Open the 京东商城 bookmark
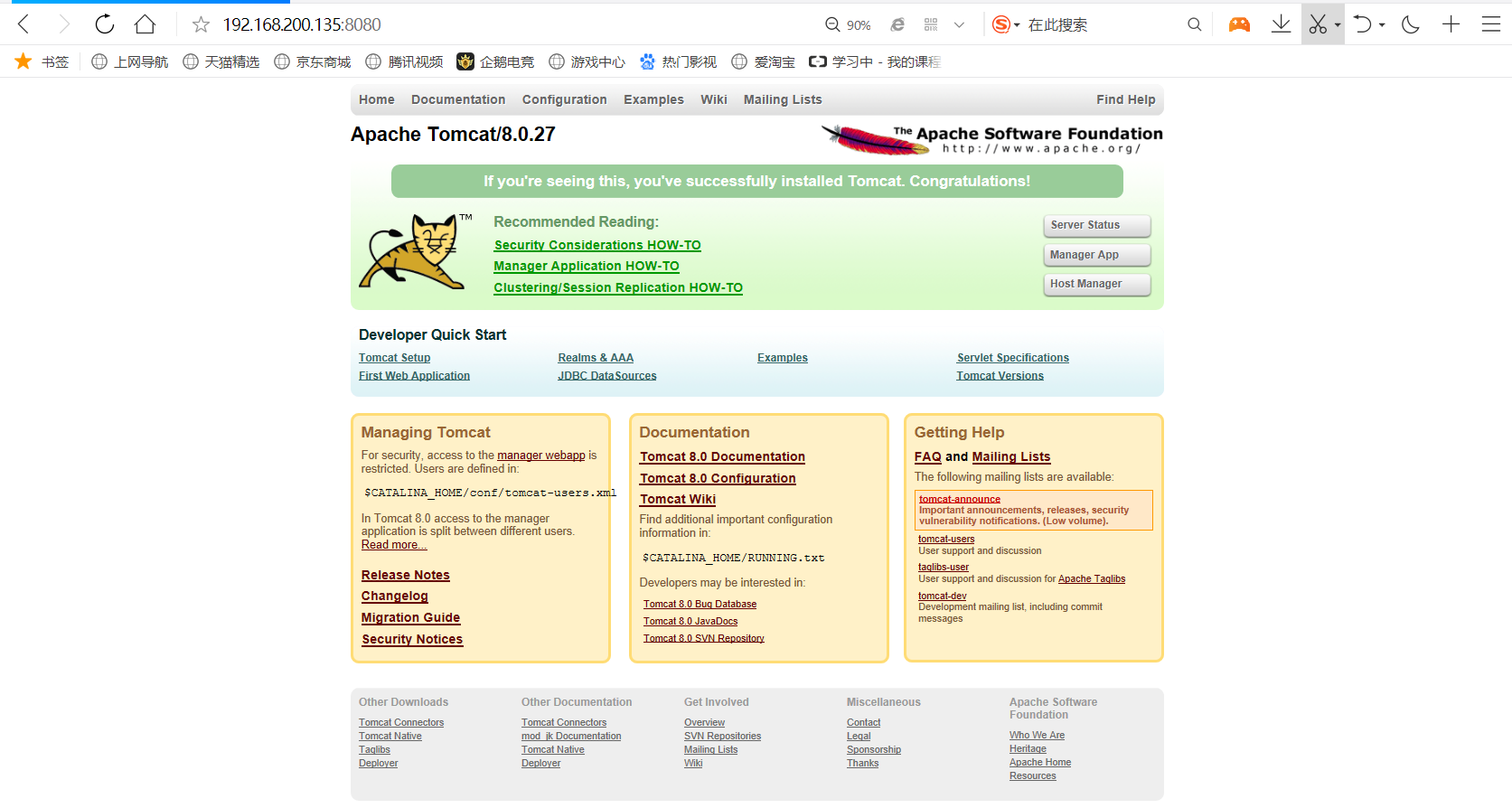Screen dimensions: 1512x808 point(313,61)
